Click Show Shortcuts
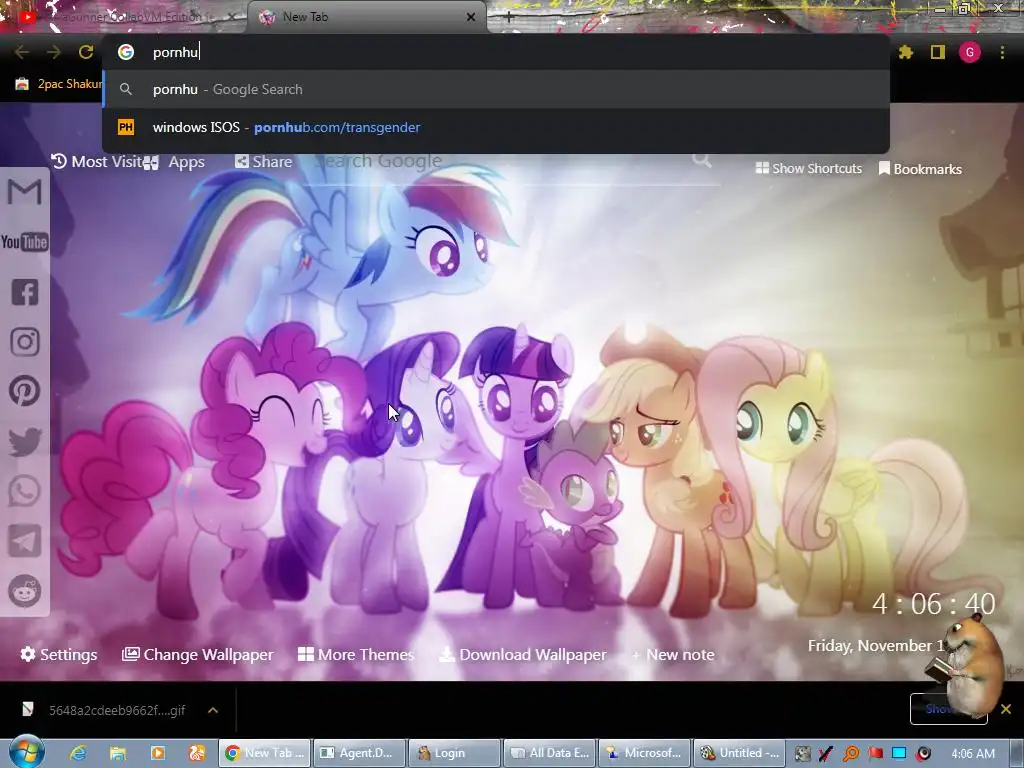Image resolution: width=1024 pixels, height=768 pixels. point(808,168)
